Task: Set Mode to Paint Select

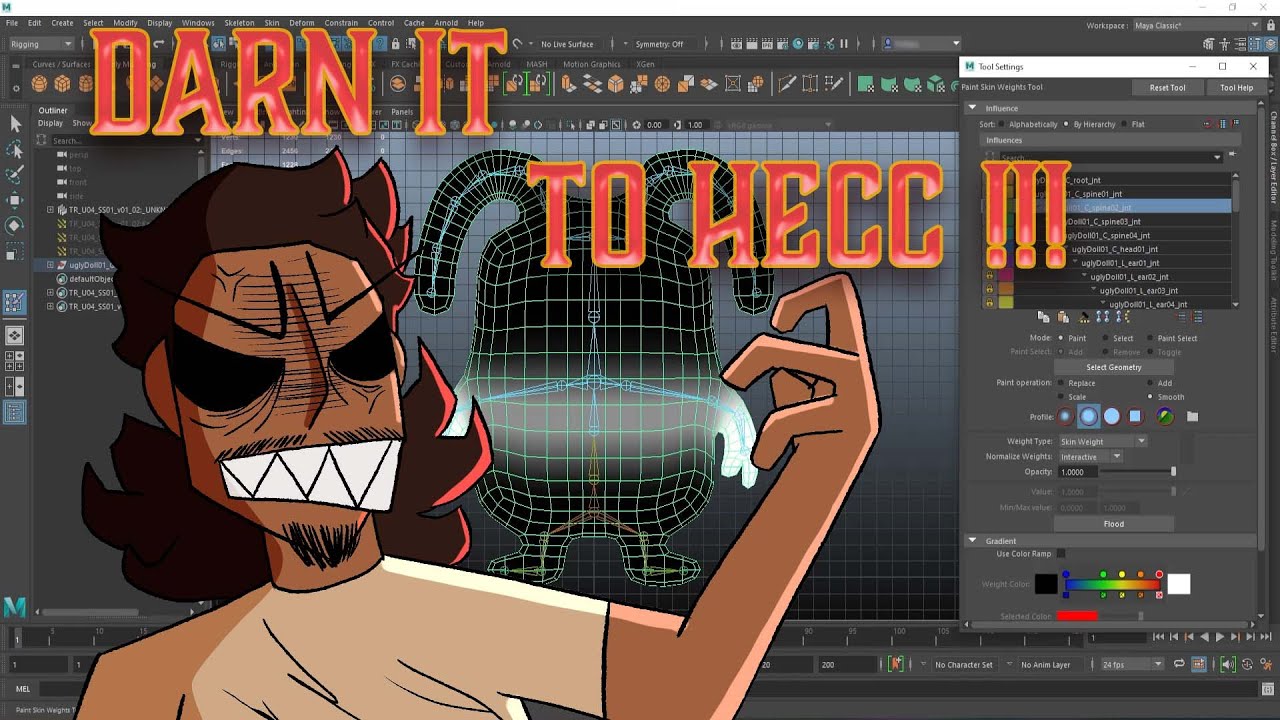Action: point(1148,338)
